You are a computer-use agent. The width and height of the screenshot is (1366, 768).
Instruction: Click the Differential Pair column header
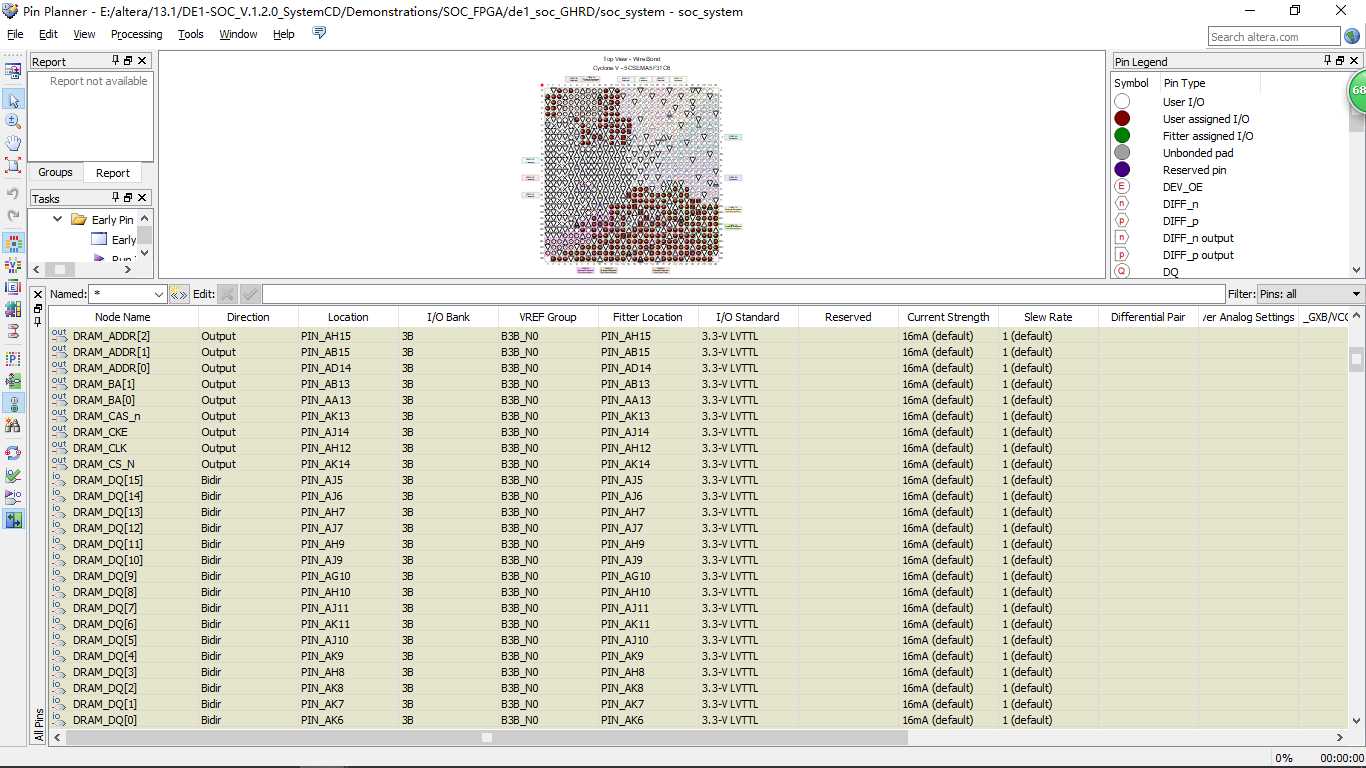(x=1148, y=317)
